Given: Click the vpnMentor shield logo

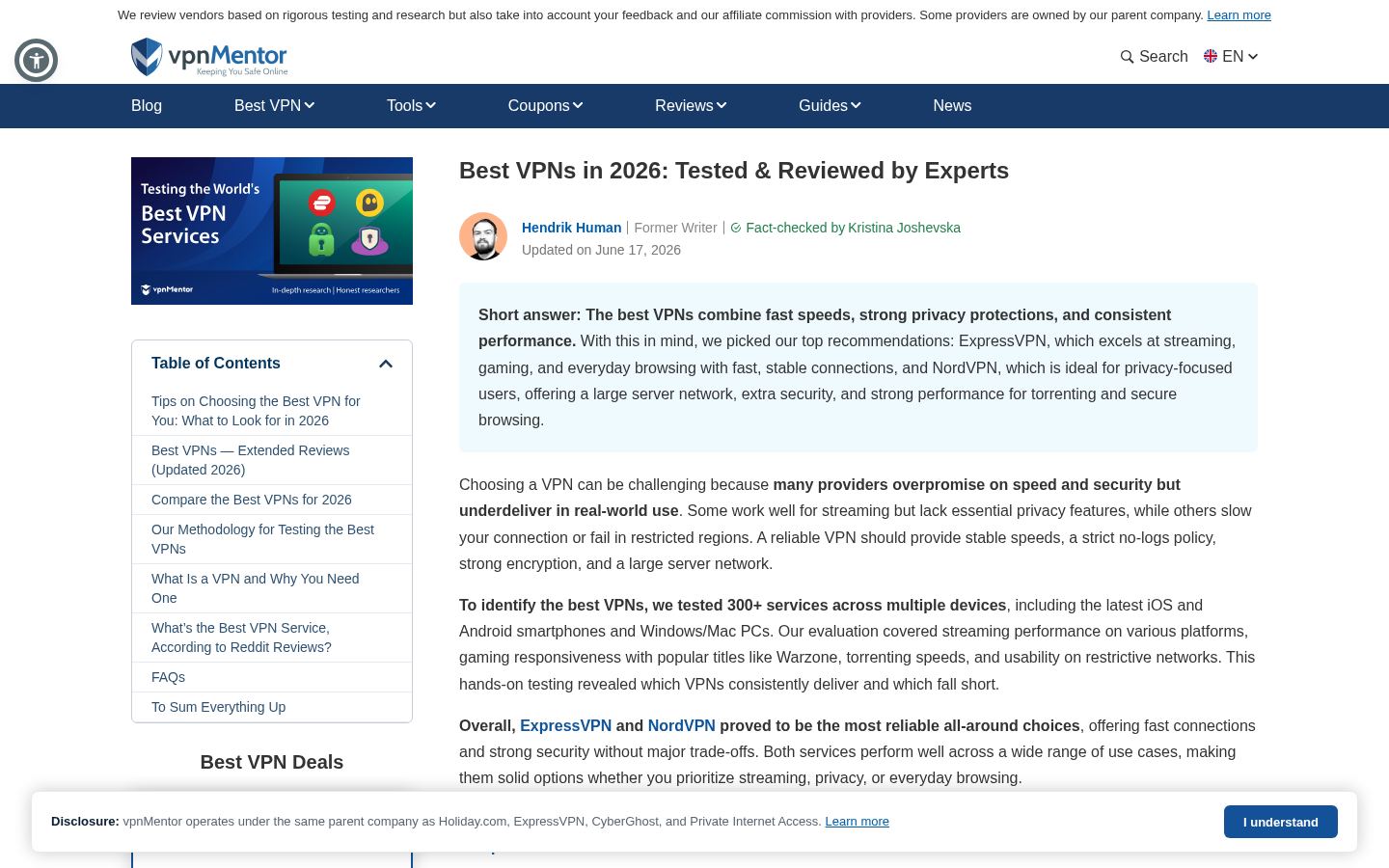Looking at the screenshot, I should 147,57.
